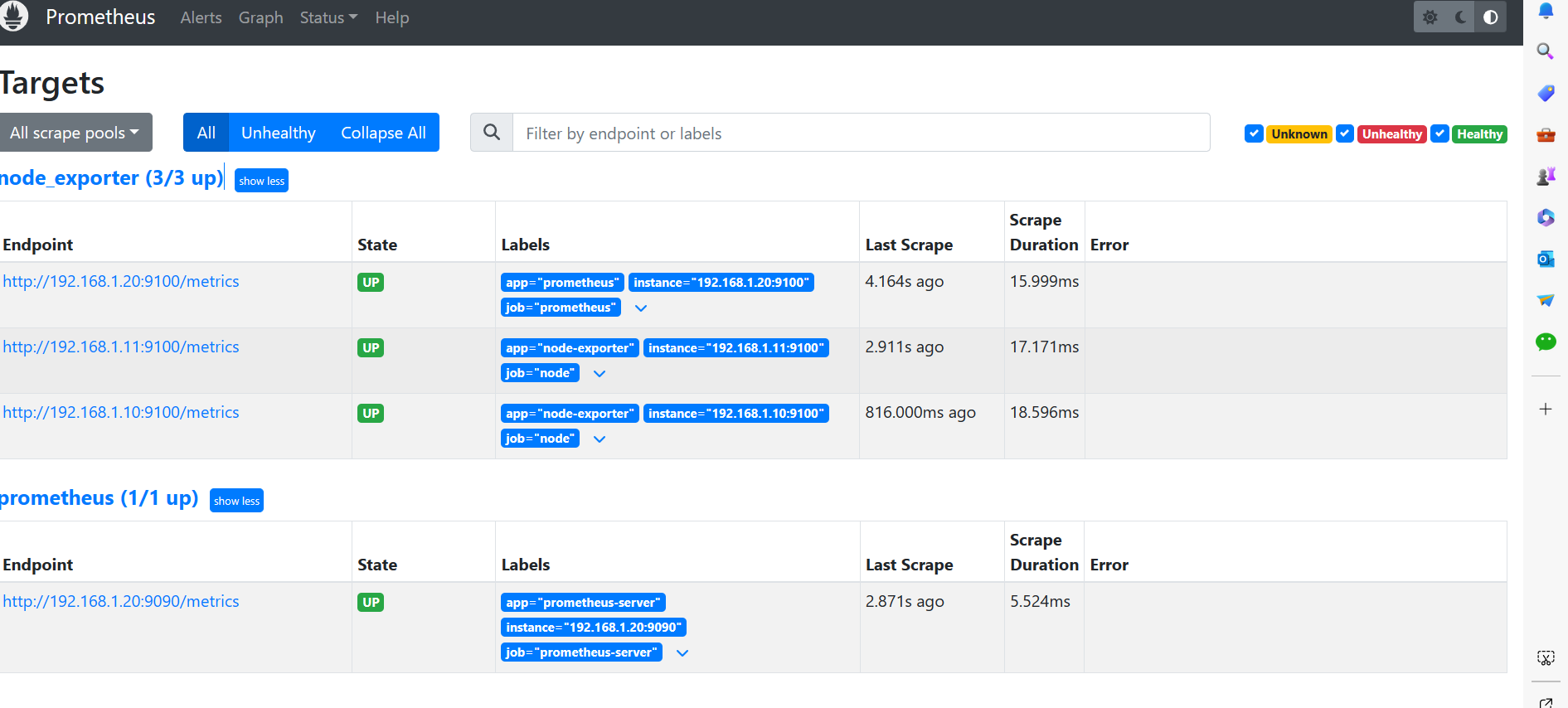The height and width of the screenshot is (708, 1568).
Task: Expand labels chevron for 192.168.1.10:9100 row
Action: click(x=600, y=439)
